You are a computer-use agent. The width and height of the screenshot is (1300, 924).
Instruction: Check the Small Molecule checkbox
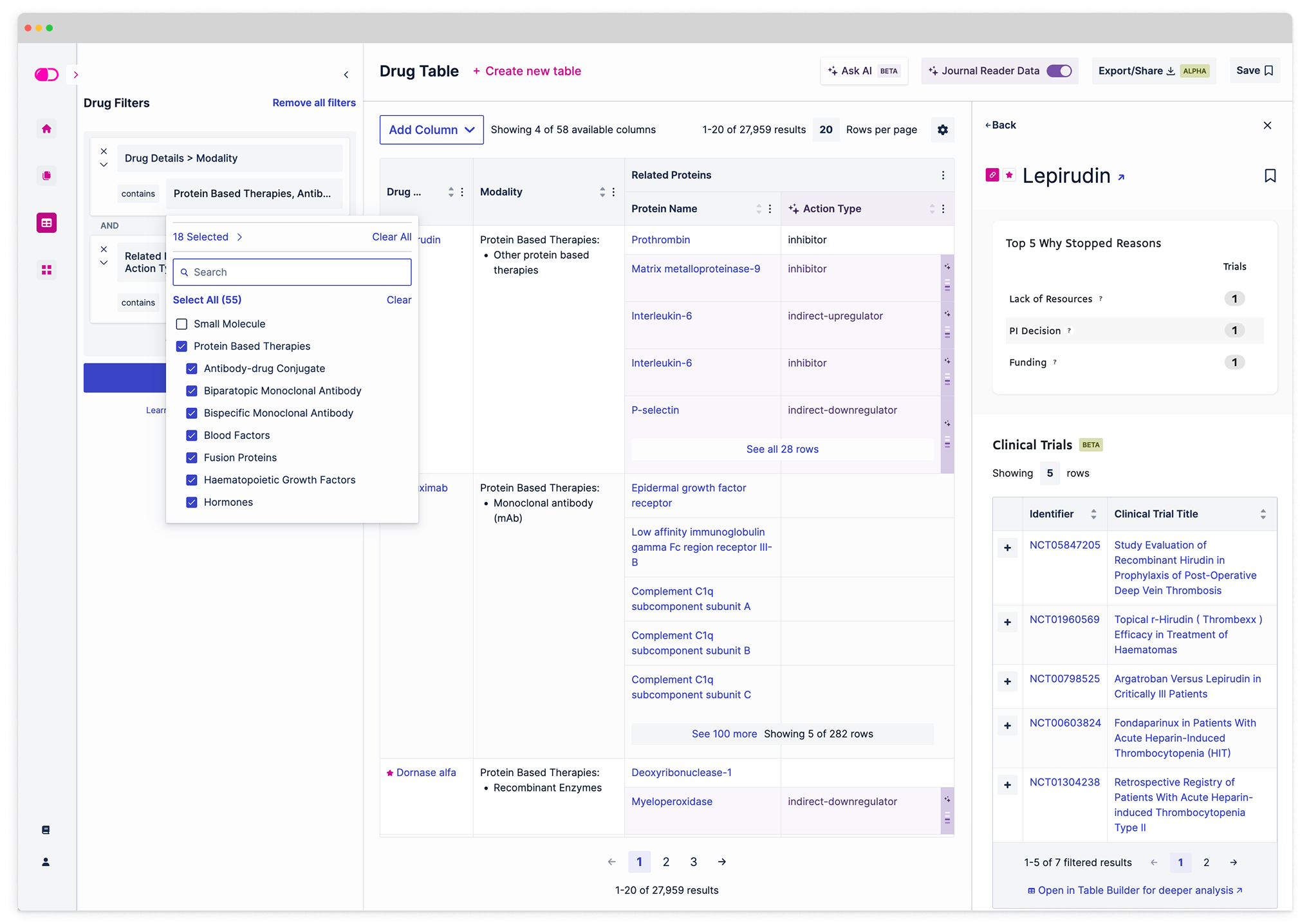tap(182, 324)
